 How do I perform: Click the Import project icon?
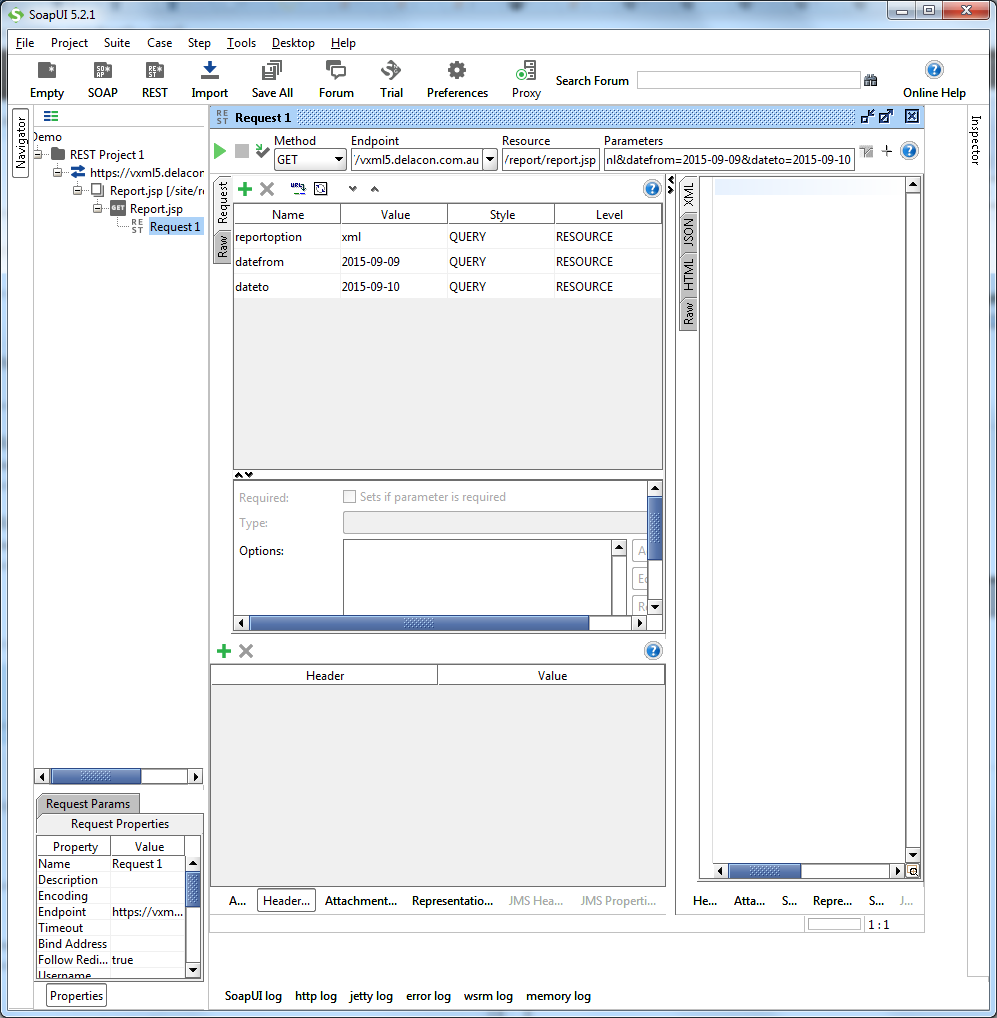tap(210, 70)
